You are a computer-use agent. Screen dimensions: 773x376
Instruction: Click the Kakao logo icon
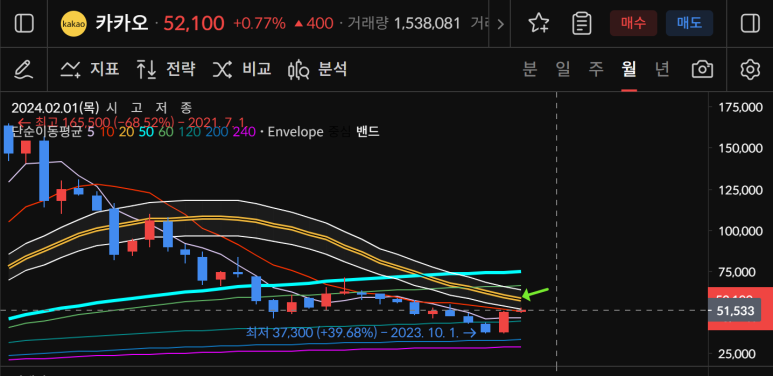click(x=73, y=24)
